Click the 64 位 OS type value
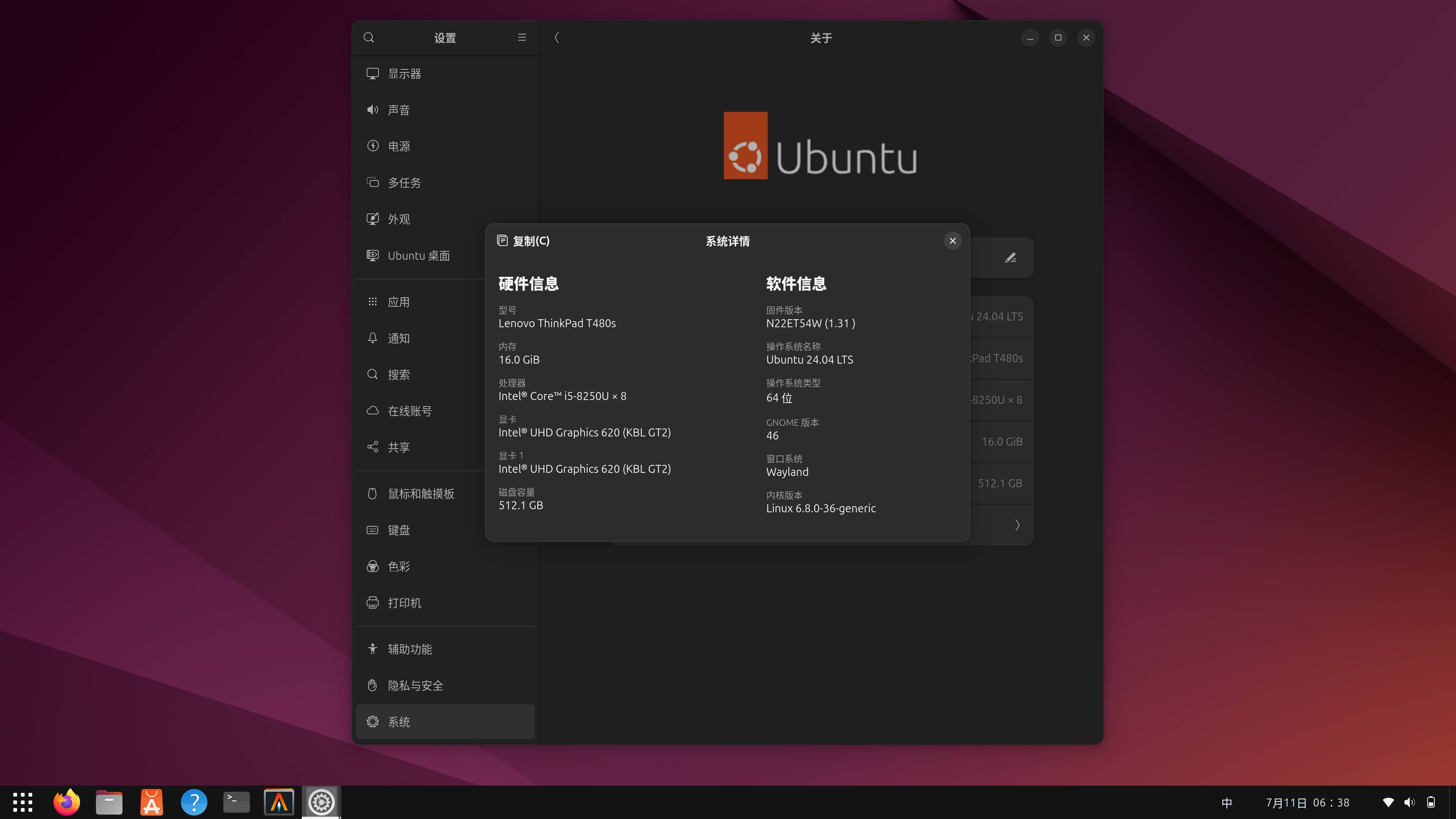This screenshot has height=819, width=1456. [779, 398]
